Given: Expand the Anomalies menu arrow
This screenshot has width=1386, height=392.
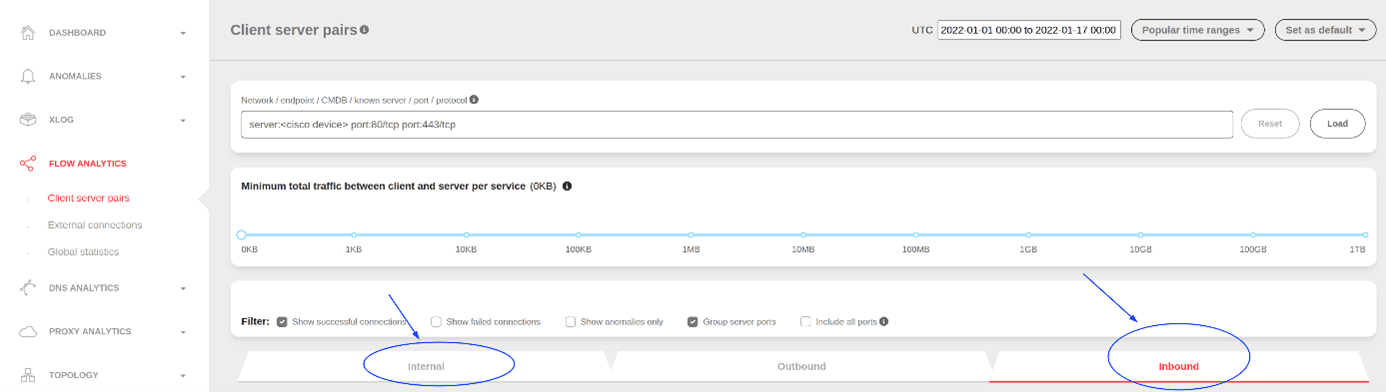Looking at the screenshot, I should (183, 77).
